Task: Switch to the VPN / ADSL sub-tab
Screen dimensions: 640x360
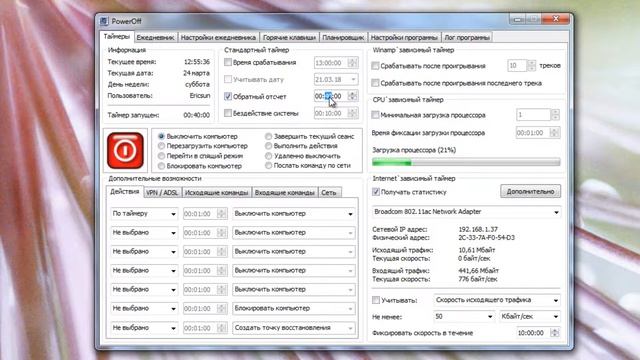Action: [162, 193]
